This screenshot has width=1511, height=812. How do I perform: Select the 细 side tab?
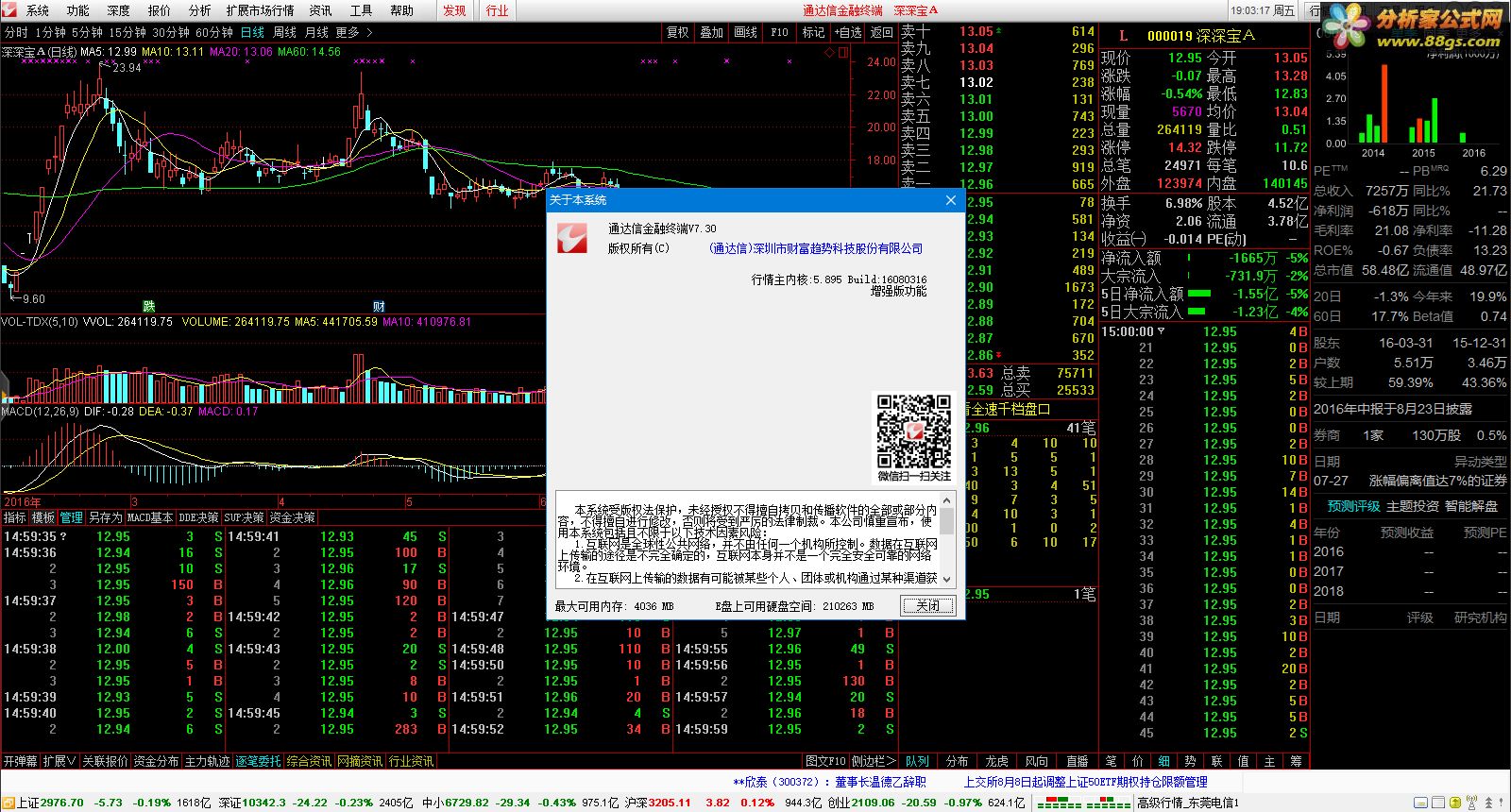pyautogui.click(x=1163, y=761)
